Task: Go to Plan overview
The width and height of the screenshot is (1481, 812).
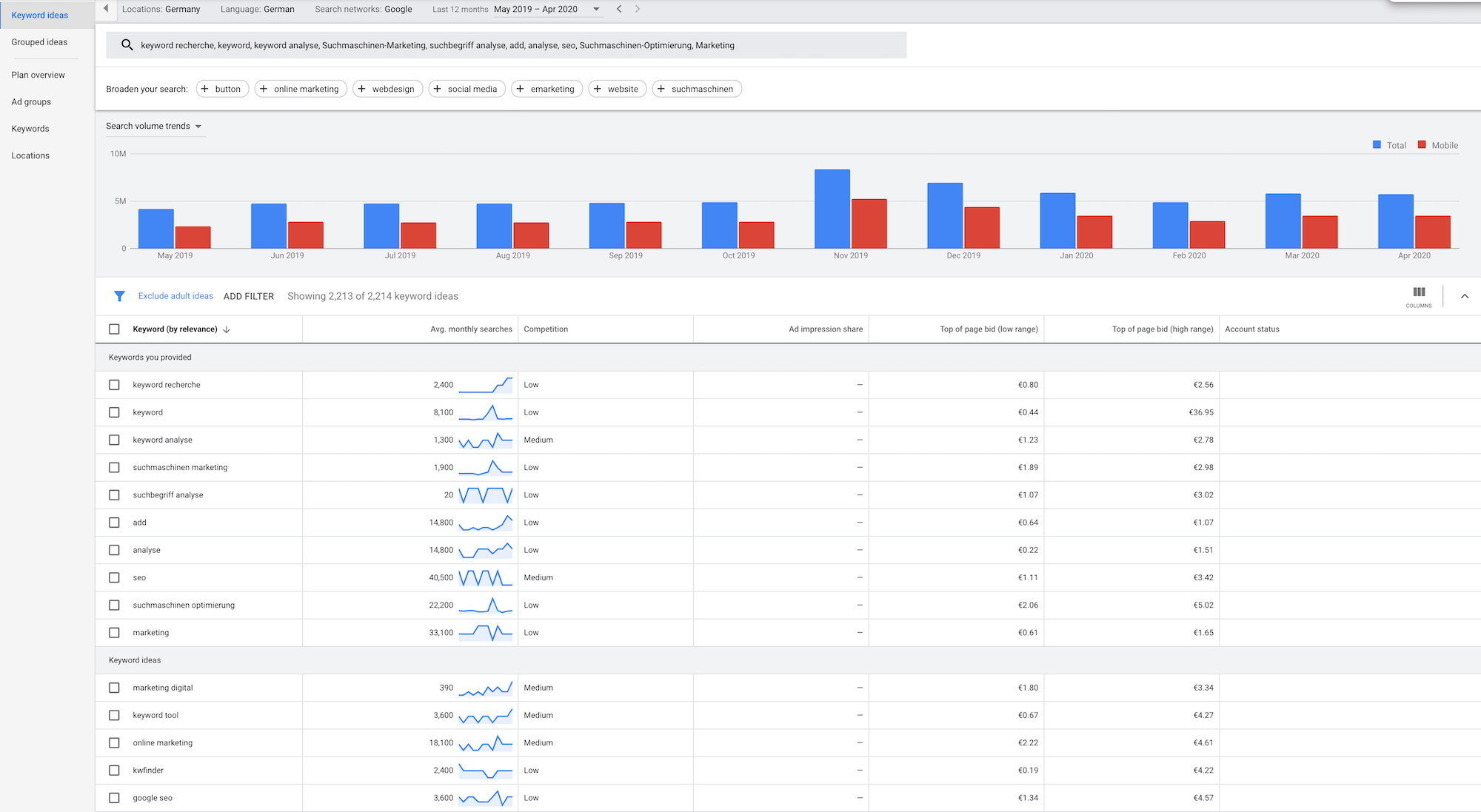Action: [38, 75]
